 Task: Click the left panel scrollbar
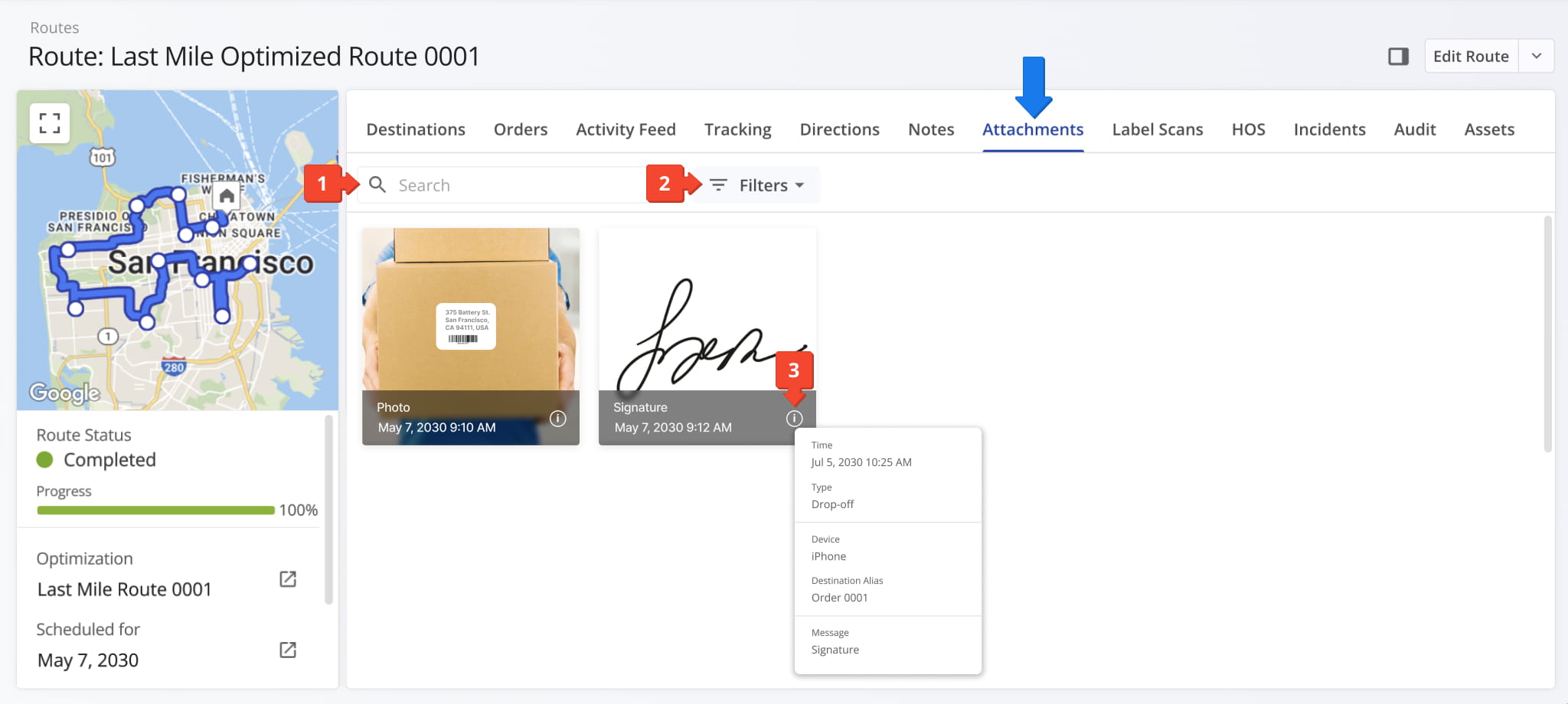point(328,510)
